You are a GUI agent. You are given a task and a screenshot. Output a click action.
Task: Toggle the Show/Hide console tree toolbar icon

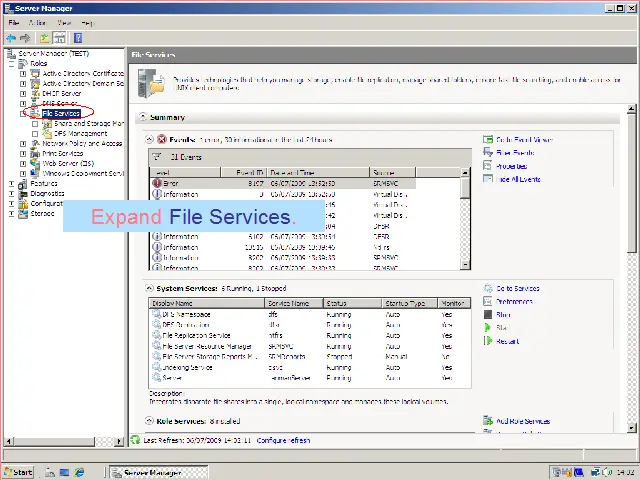coord(60,38)
